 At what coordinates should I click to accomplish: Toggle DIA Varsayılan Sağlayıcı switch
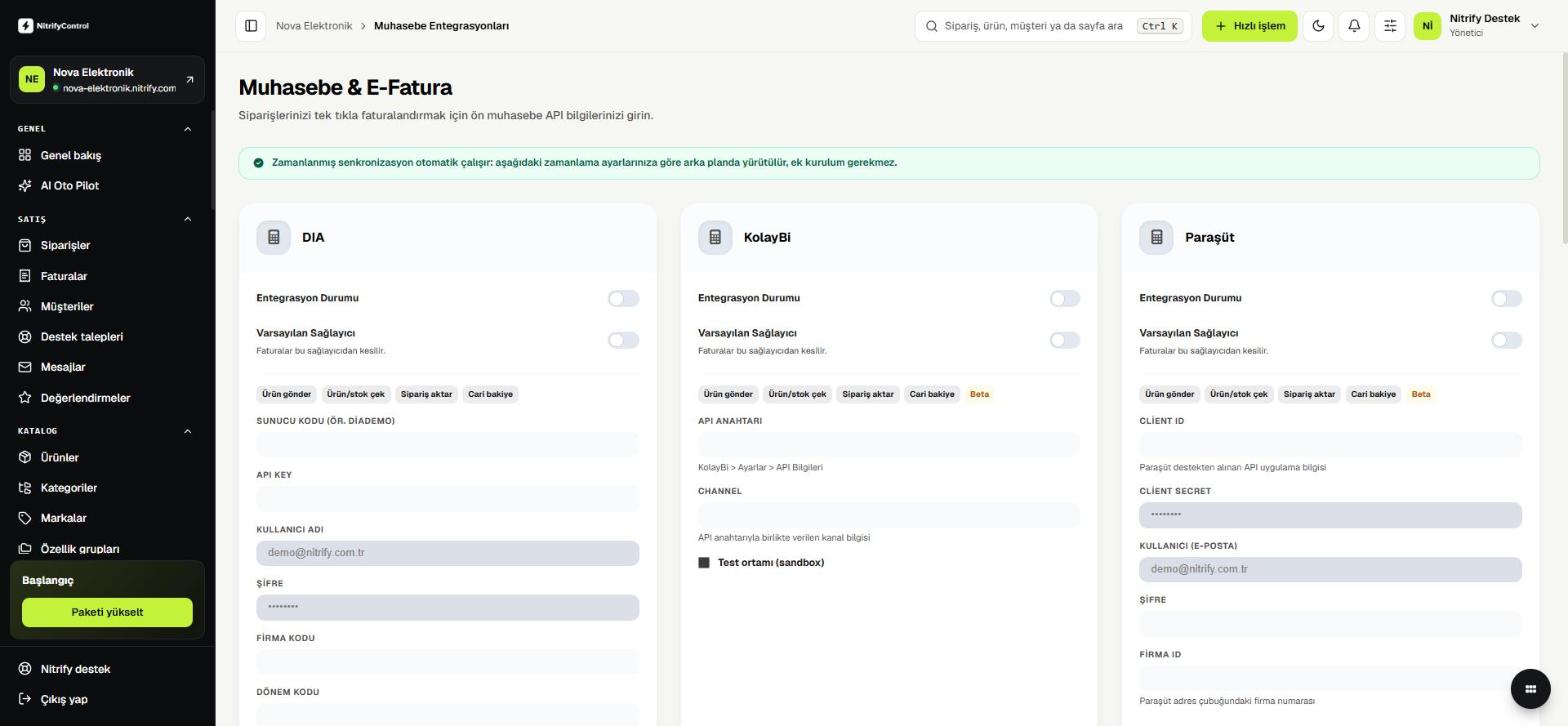[x=623, y=340]
